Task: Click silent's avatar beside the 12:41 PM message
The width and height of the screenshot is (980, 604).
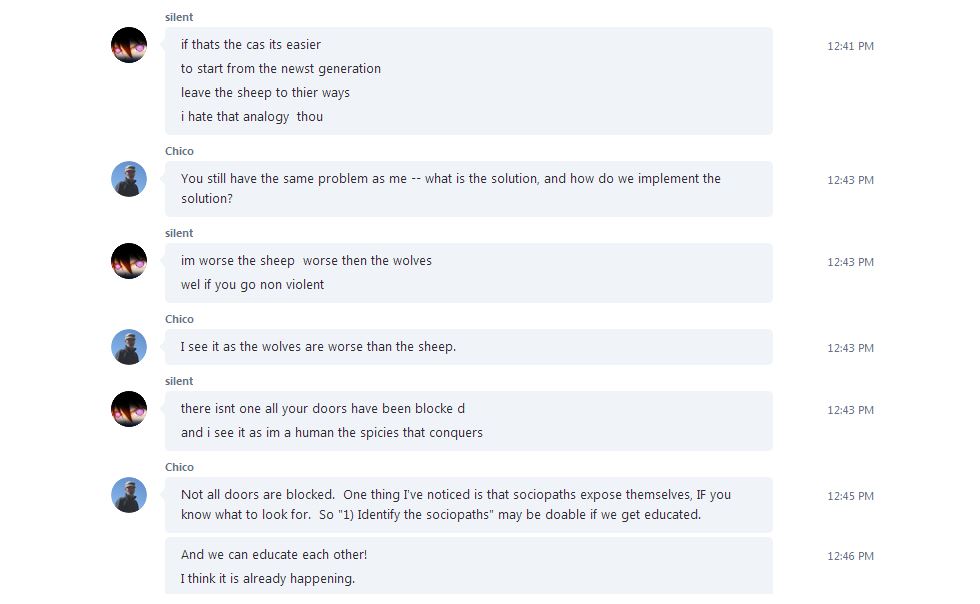Action: 129,45
